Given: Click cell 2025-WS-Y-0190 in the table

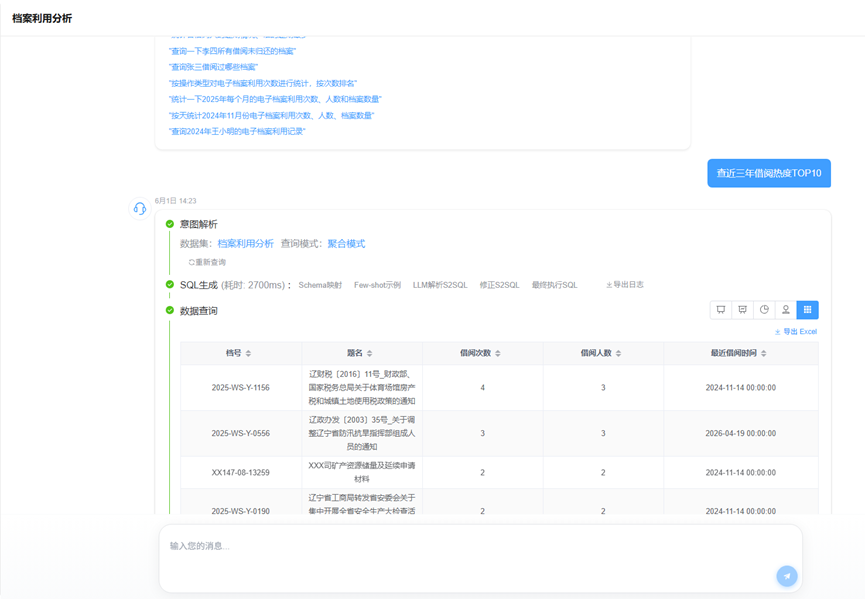Looking at the screenshot, I should point(241,511).
